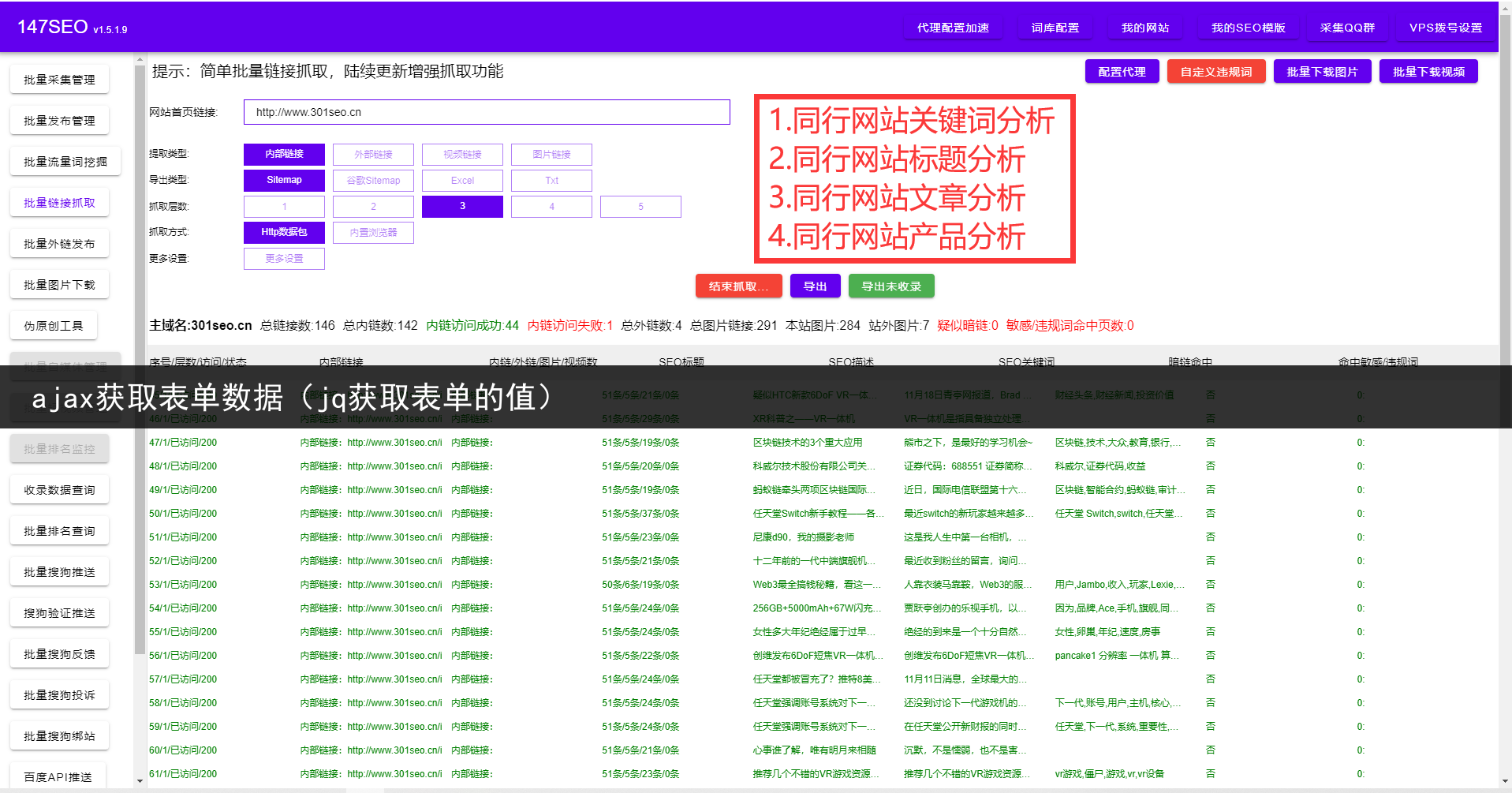1512x793 pixels.
Task: Select 批量外链发布 from the sidebar
Action: tap(59, 243)
